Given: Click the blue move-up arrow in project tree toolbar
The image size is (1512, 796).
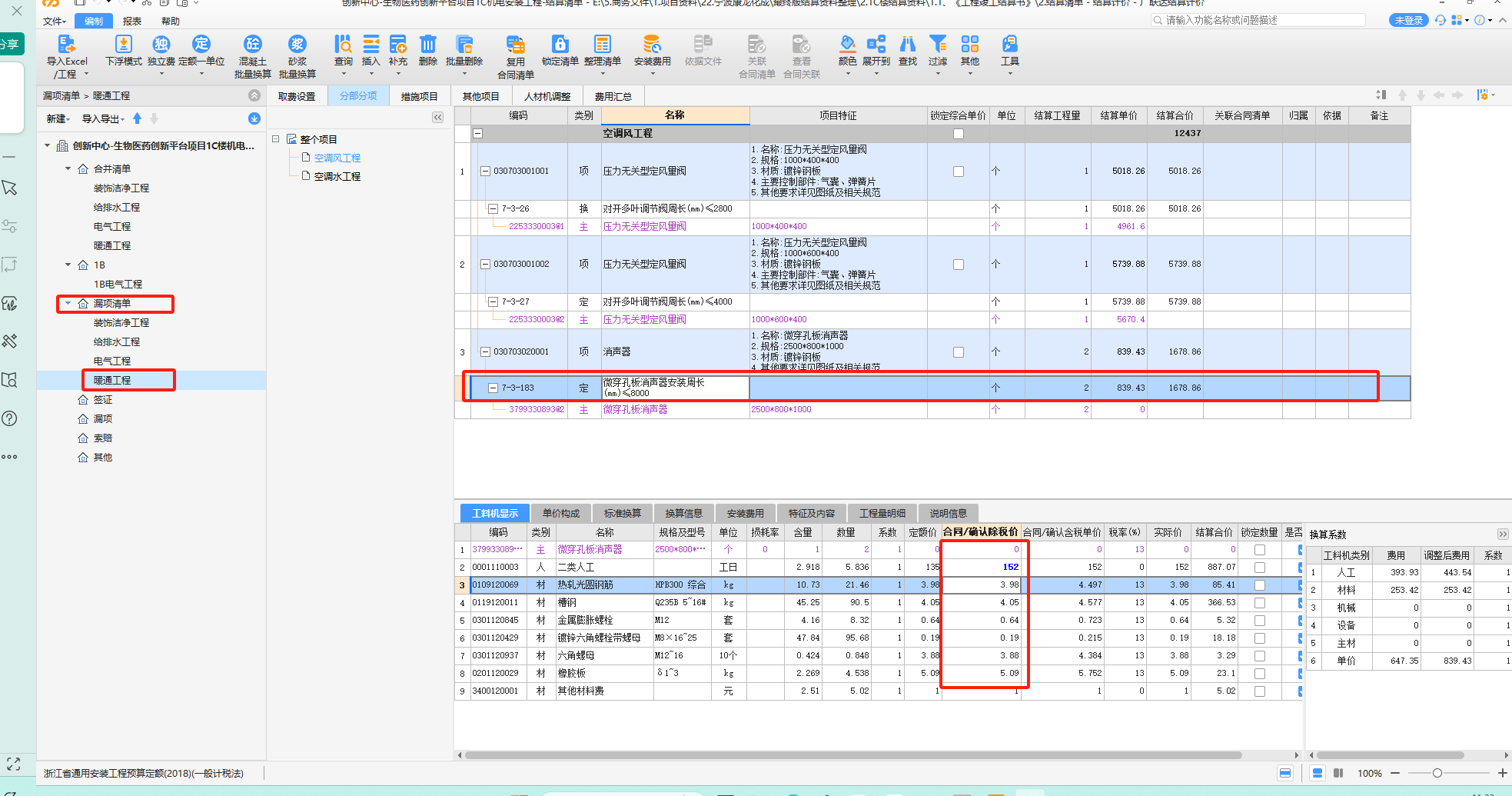Looking at the screenshot, I should coord(137,118).
